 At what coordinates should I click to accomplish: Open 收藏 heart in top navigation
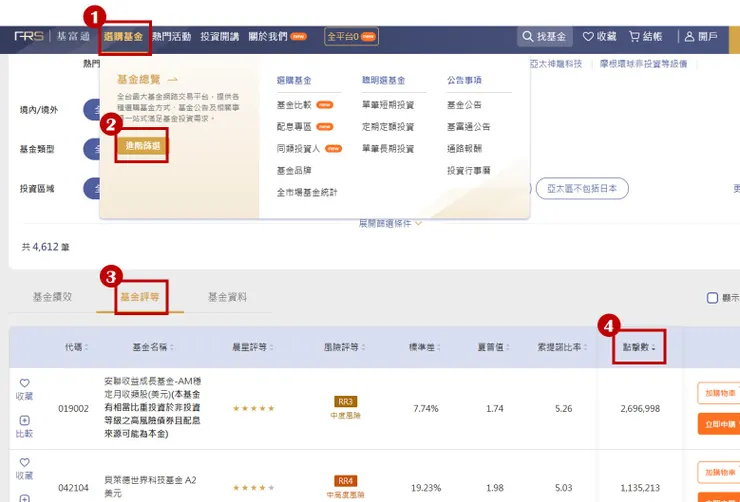pos(599,36)
